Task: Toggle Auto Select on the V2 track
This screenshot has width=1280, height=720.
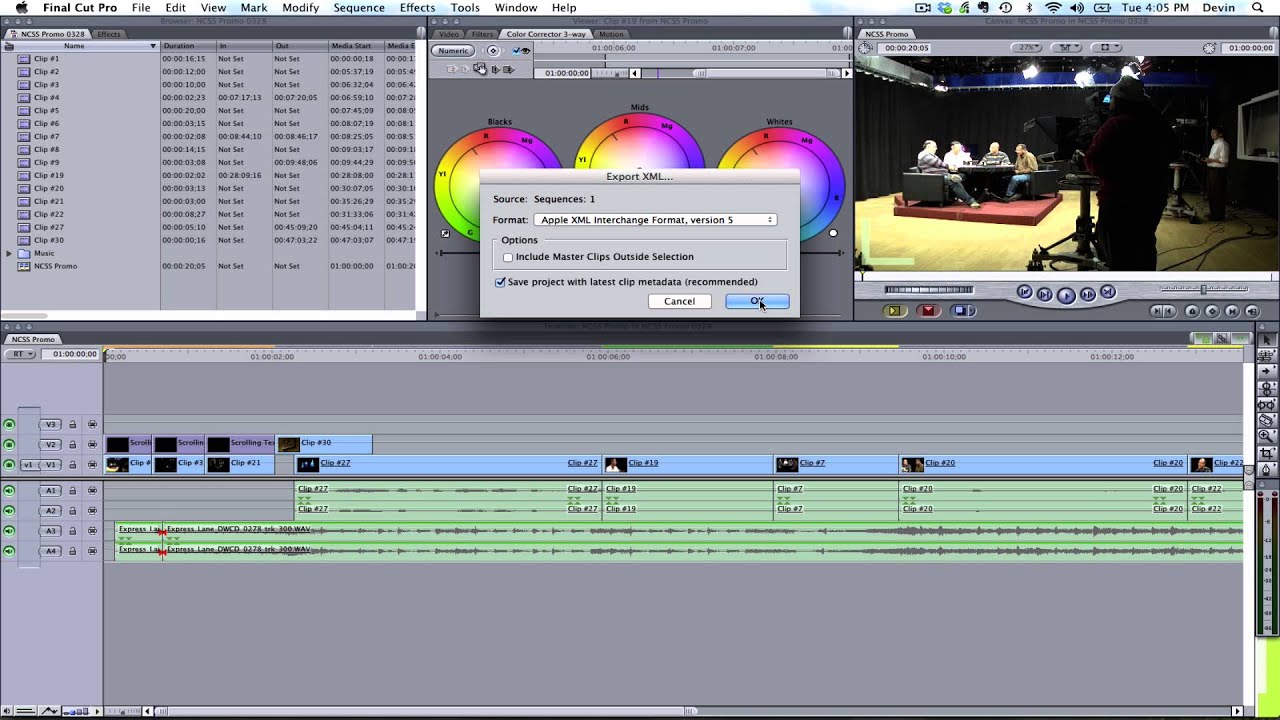Action: click(92, 444)
